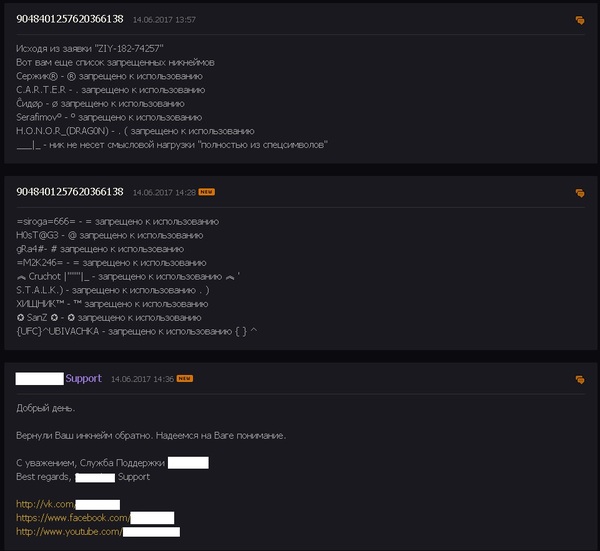Open author profile on the 13:57 post
The image size is (600, 551).
pyautogui.click(x=70, y=20)
